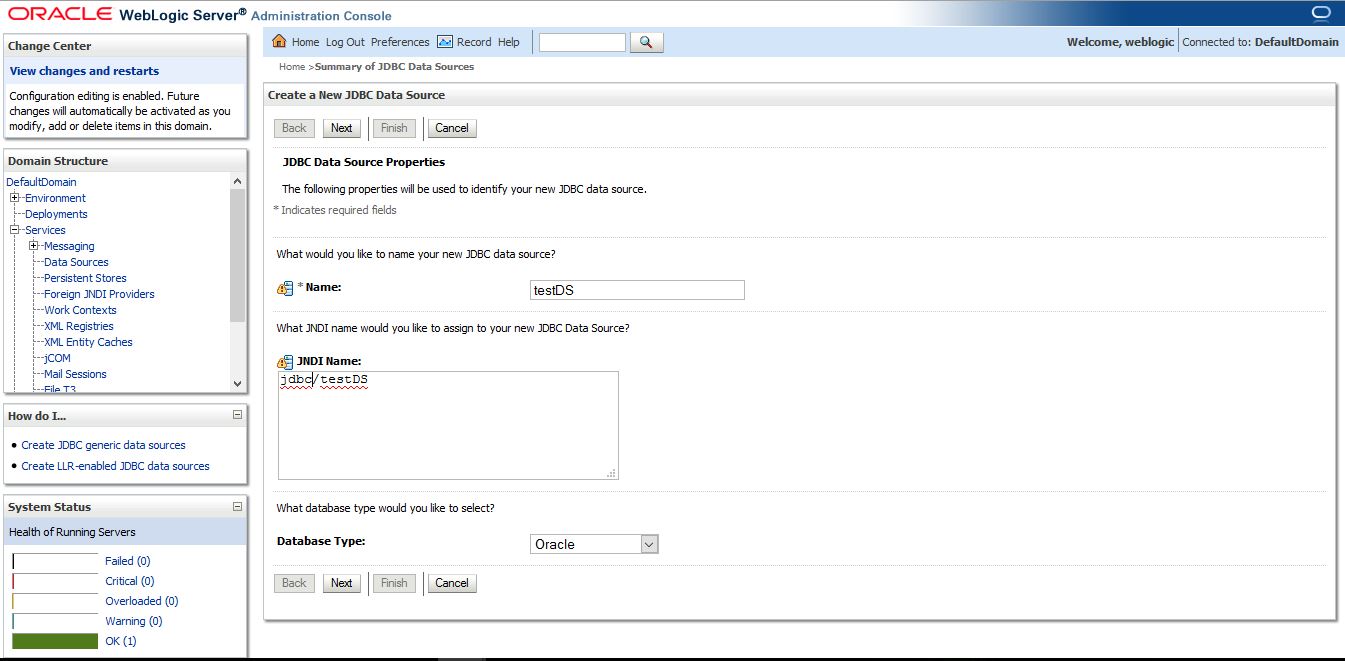Image resolution: width=1345 pixels, height=661 pixels.
Task: Collapse the Services tree node
Action: tap(15, 230)
